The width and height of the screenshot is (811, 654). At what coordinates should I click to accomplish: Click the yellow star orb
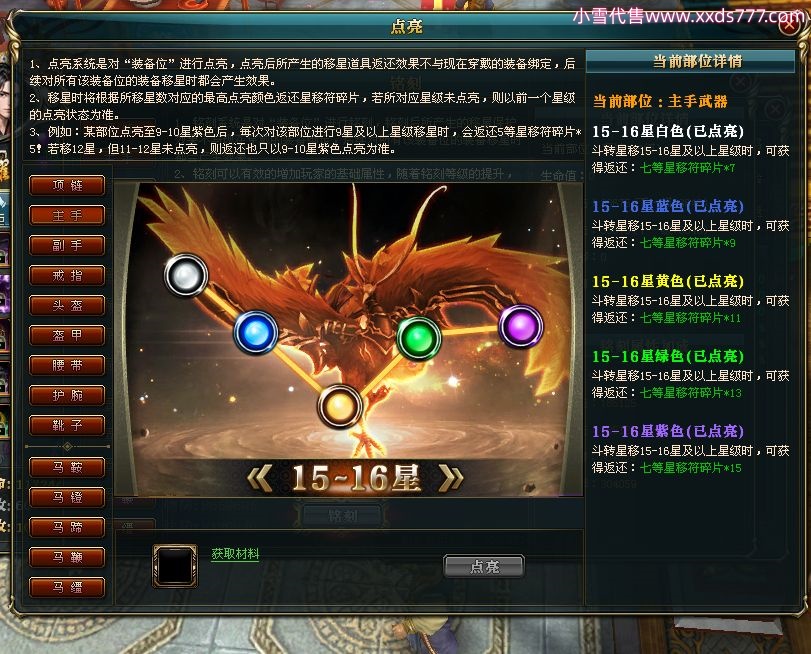click(x=339, y=406)
